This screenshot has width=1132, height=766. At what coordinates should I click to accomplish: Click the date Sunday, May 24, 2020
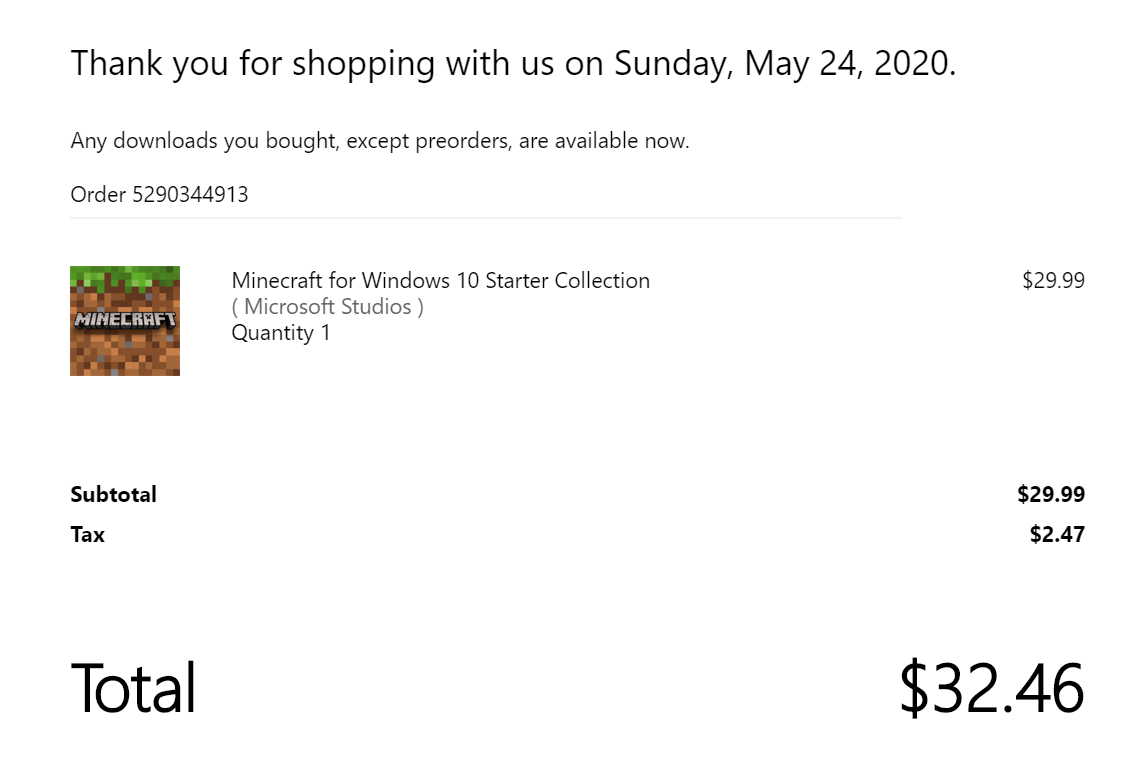pos(783,64)
